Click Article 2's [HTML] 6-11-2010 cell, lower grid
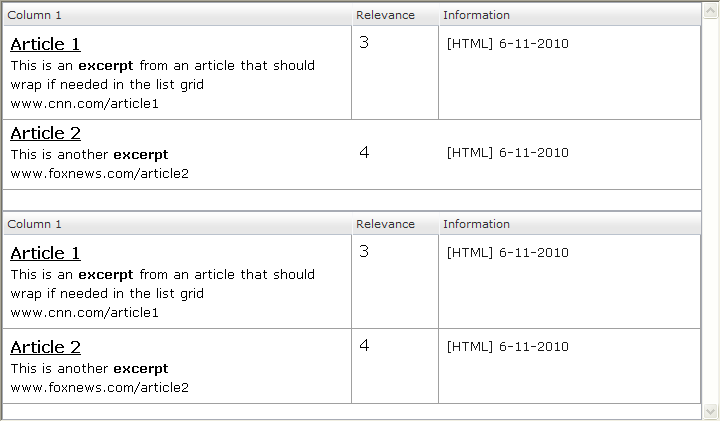The image size is (721, 422). pos(507,347)
